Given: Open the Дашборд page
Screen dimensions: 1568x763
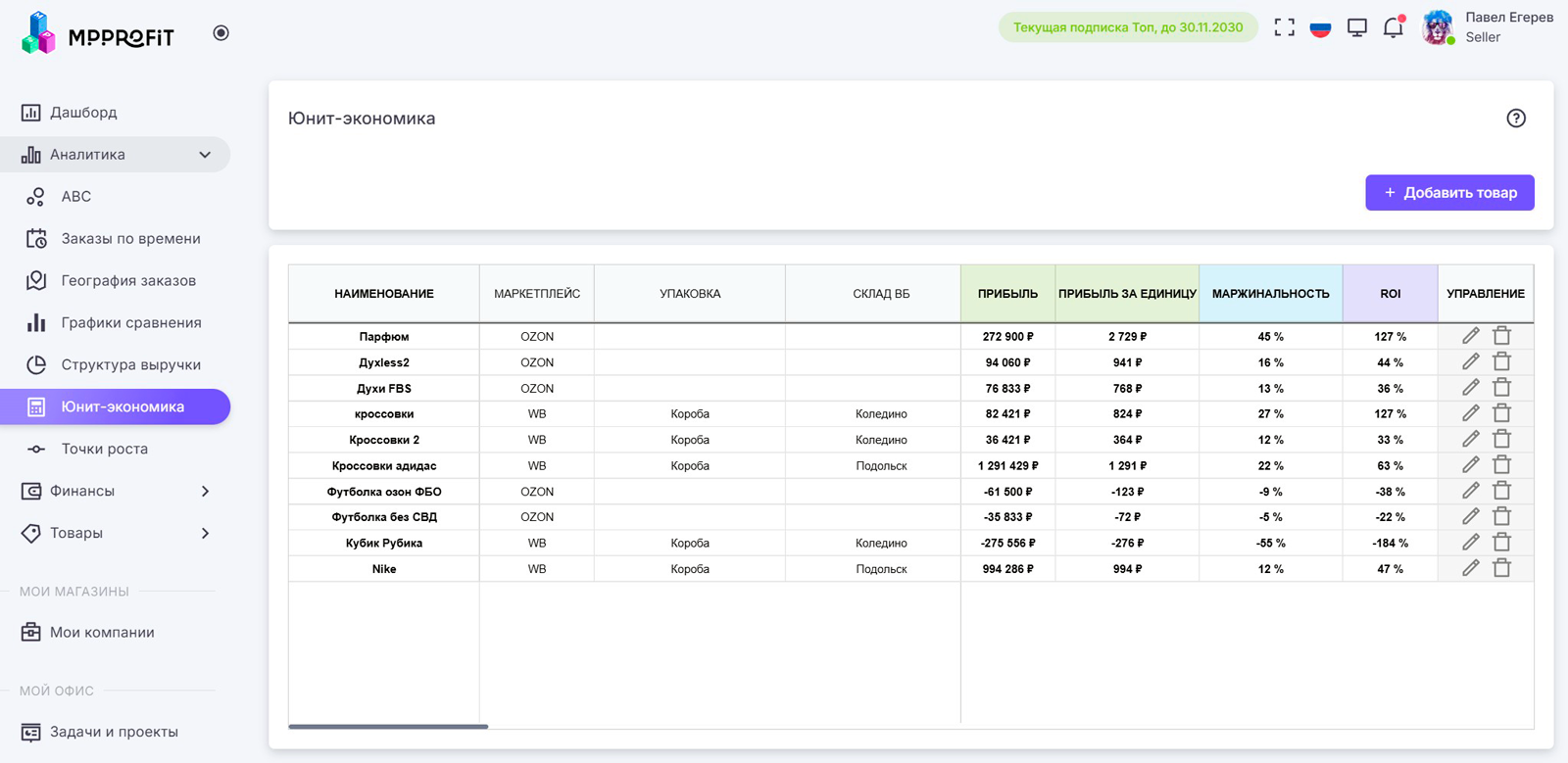Looking at the screenshot, I should tap(83, 113).
